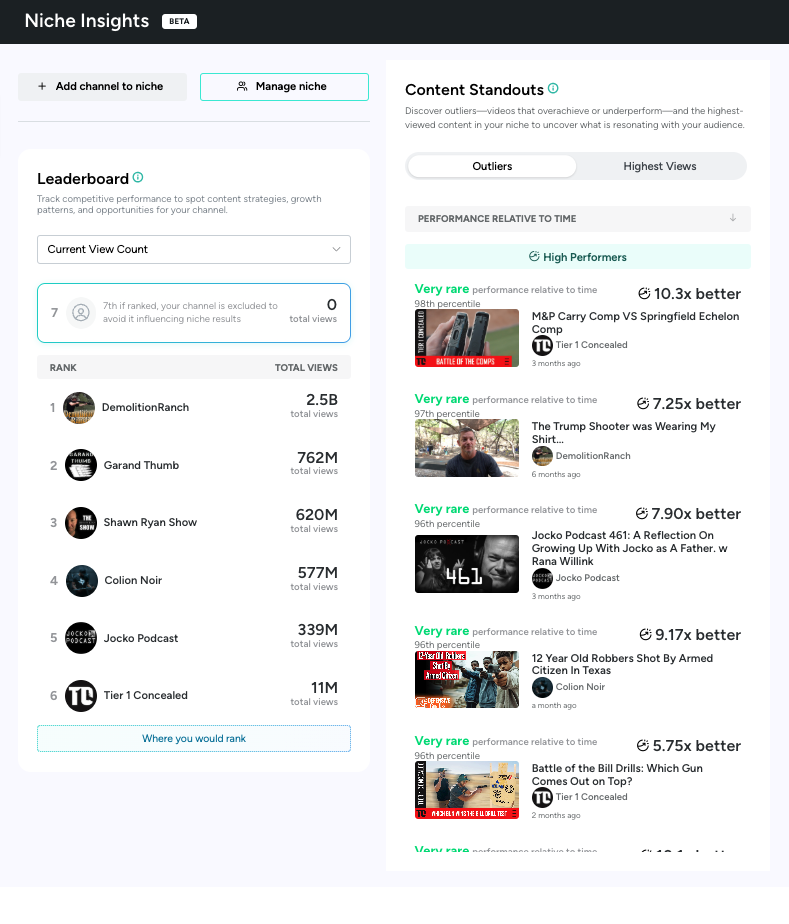Viewport: 789px width, 924px height.
Task: Click the 0 total views for your channel
Action: pos(313,311)
